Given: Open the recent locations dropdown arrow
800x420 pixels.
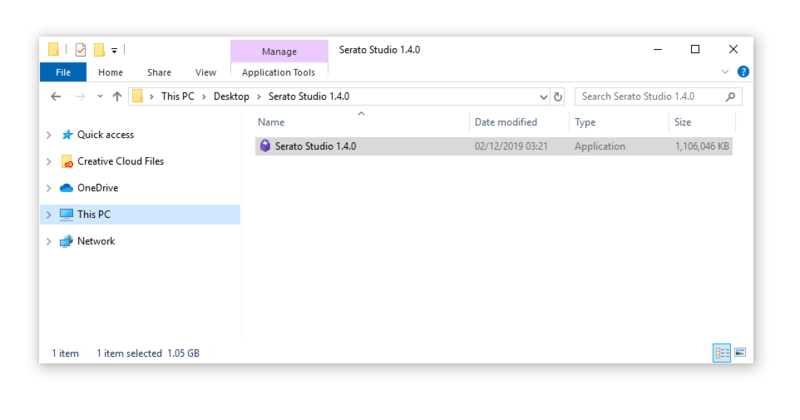Looking at the screenshot, I should coord(99,97).
